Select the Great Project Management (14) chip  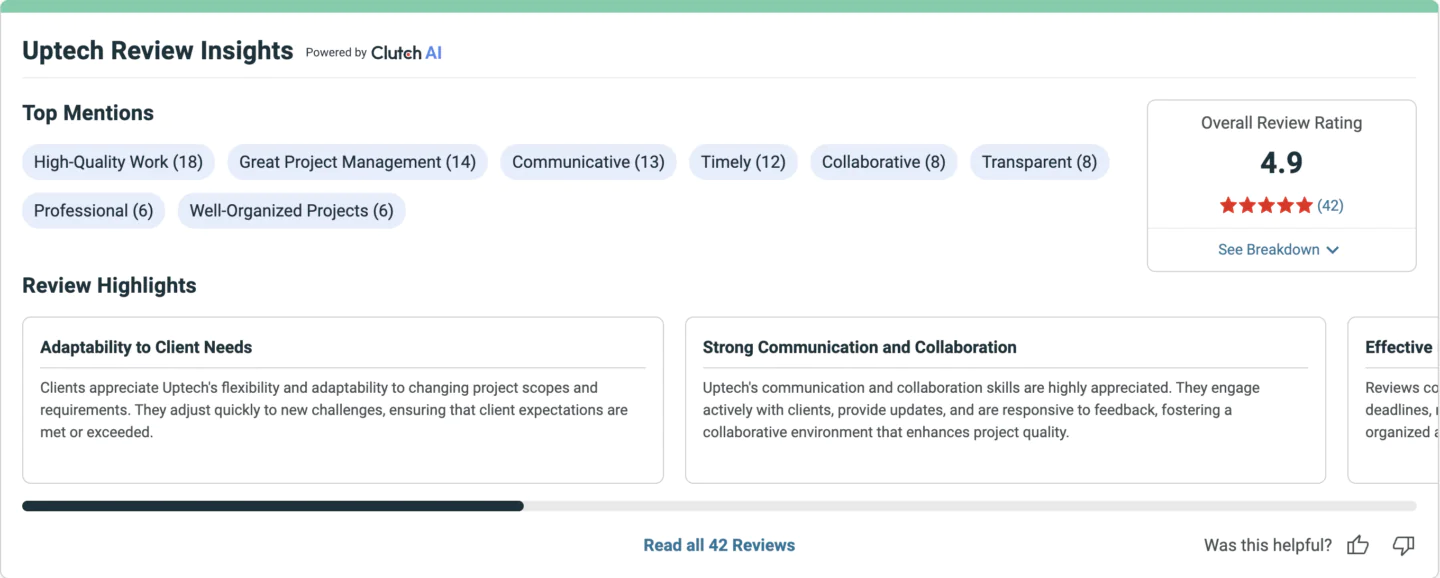tap(357, 162)
